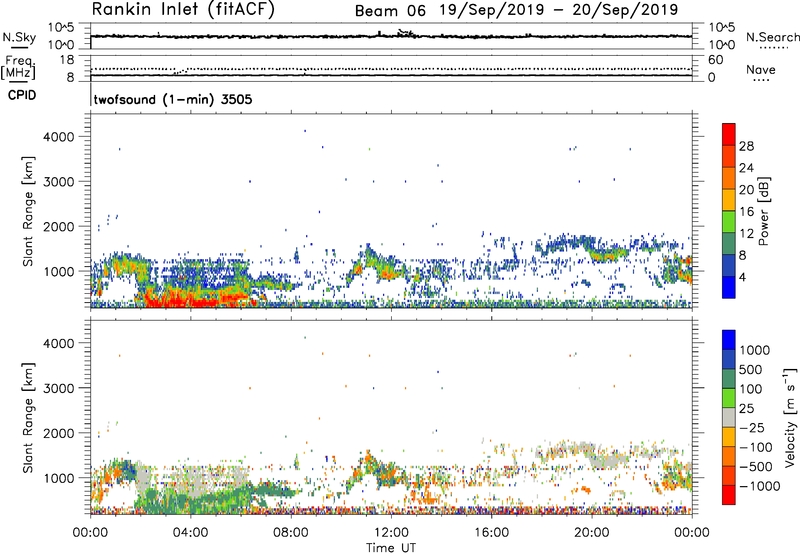The height and width of the screenshot is (554, 800).
Task: Click the Power colorbar tick label 24
Action: 746,168
